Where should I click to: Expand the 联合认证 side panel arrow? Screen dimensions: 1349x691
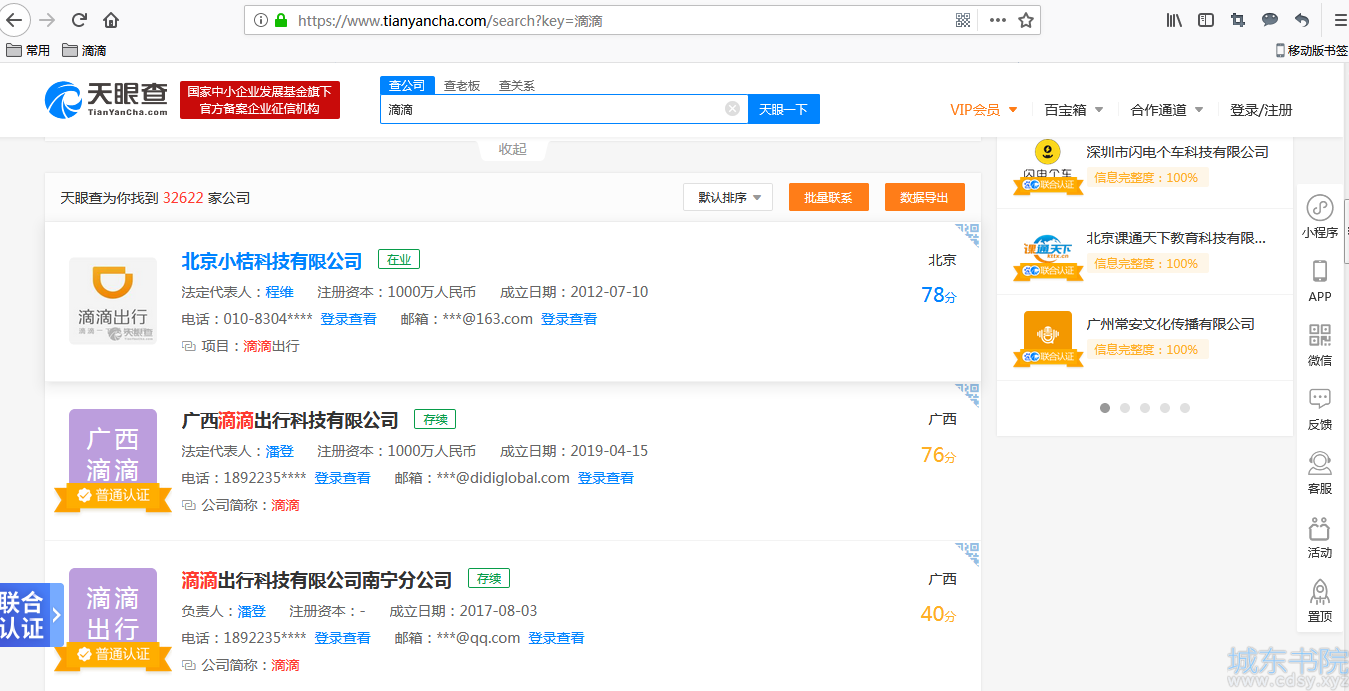pyautogui.click(x=57, y=615)
